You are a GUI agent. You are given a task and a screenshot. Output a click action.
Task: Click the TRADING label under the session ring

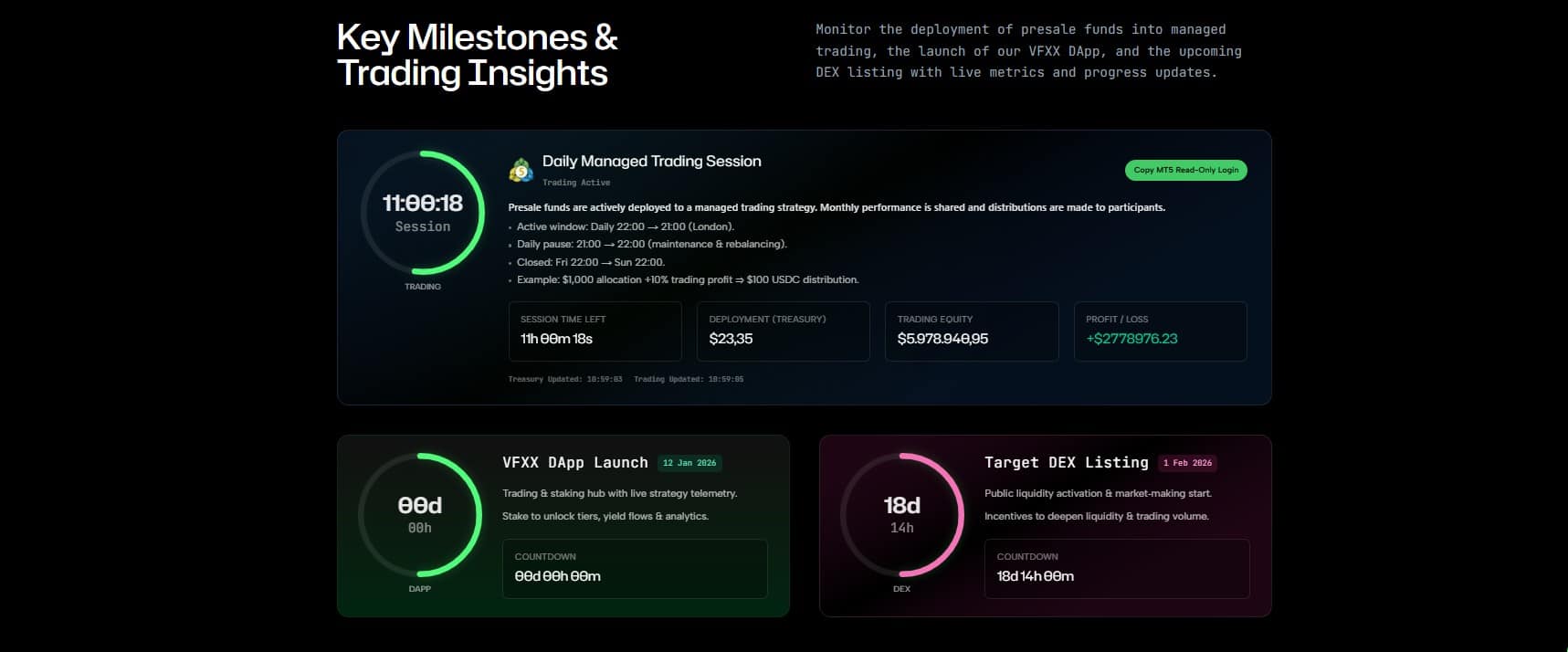(423, 287)
